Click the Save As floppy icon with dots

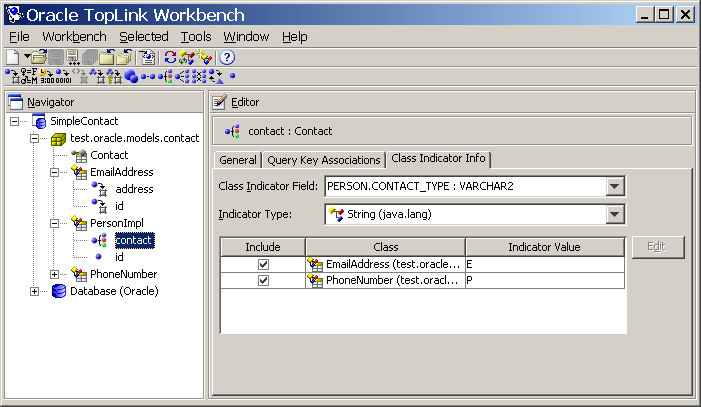(x=73, y=57)
